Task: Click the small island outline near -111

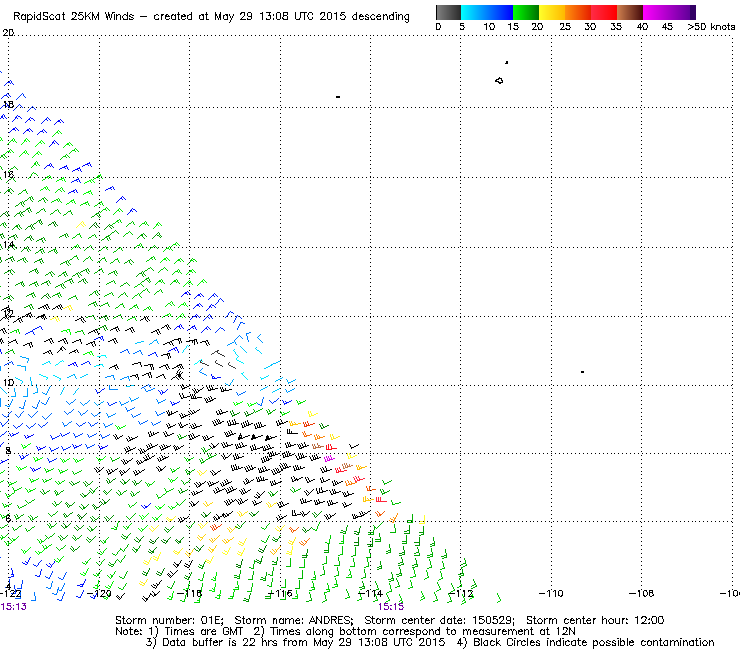Action: click(499, 81)
